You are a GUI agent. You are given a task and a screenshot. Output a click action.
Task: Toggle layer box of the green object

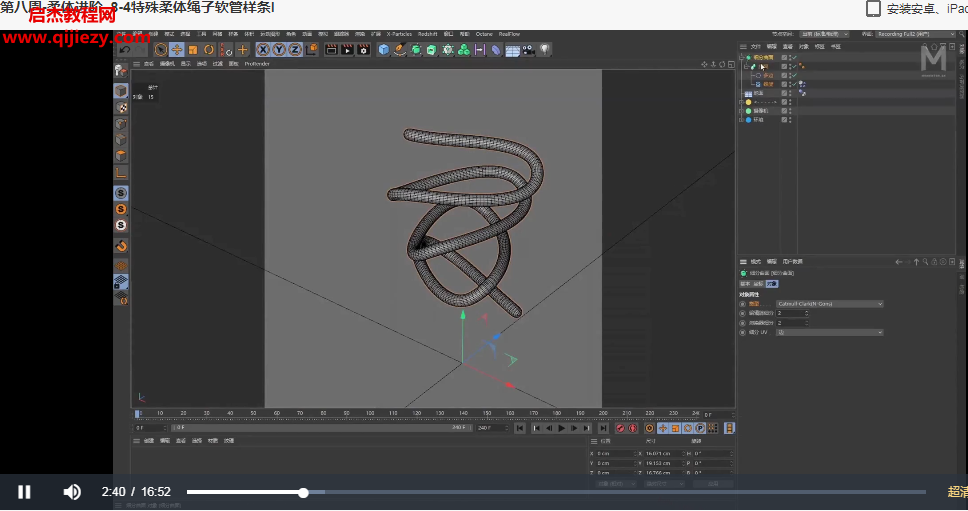click(784, 111)
